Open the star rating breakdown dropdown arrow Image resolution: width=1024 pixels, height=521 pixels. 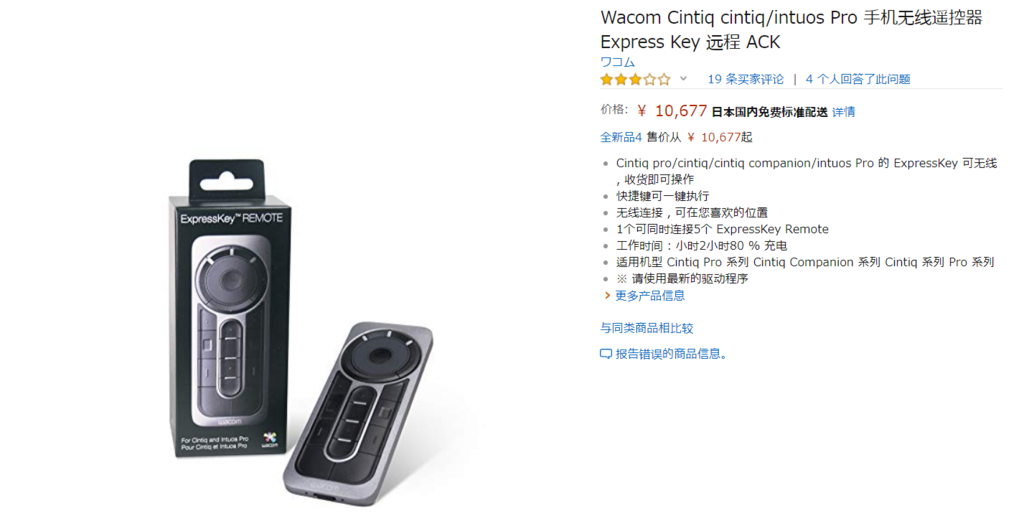(x=683, y=79)
